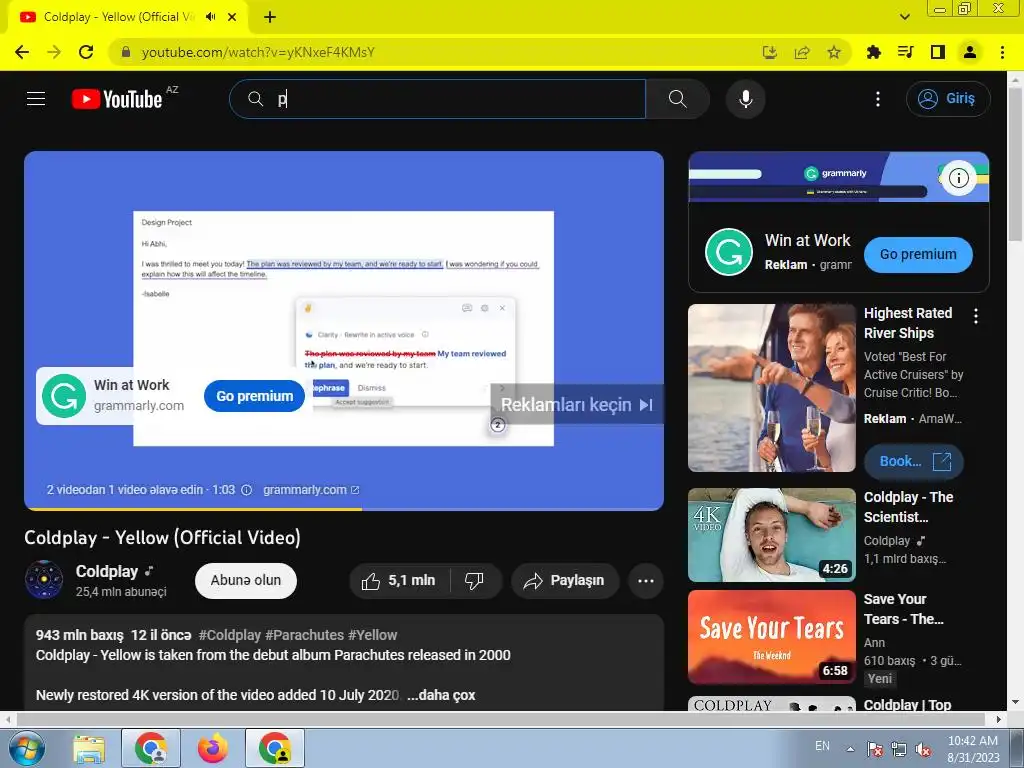
Task: Focus the YouTube search input field
Action: tap(437, 99)
